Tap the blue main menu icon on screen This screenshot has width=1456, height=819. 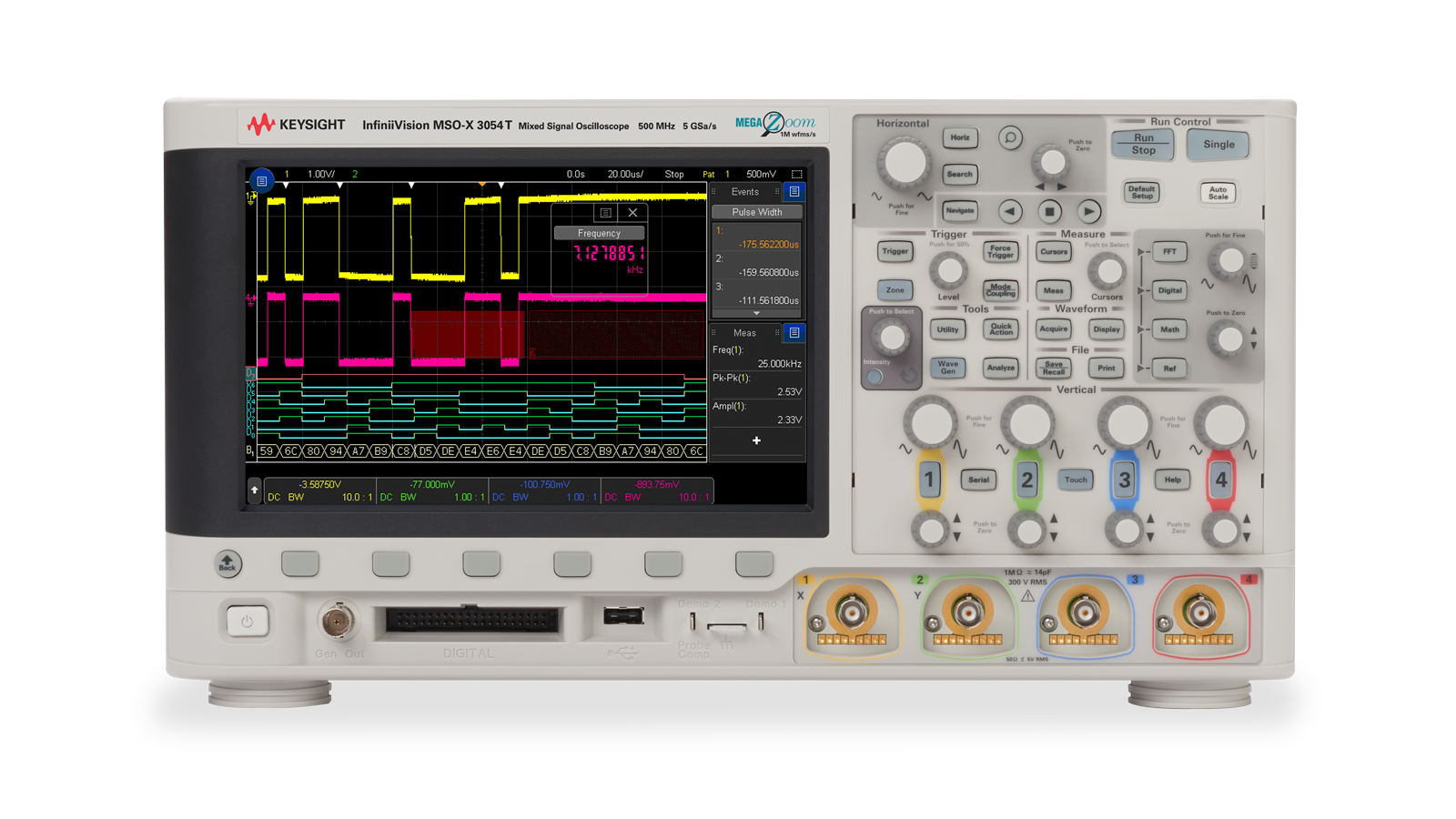(x=261, y=180)
